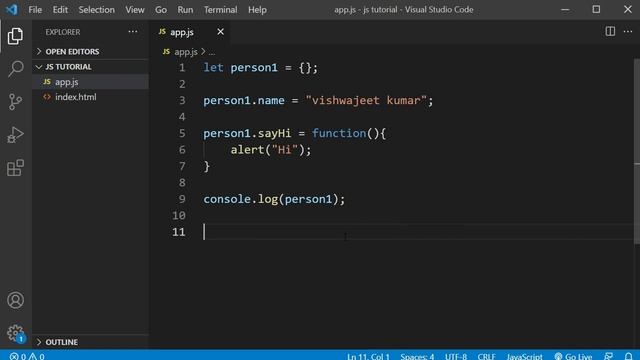The height and width of the screenshot is (360, 640).
Task: Place cursor on line 1 let person1
Action: pyautogui.click(x=260, y=68)
